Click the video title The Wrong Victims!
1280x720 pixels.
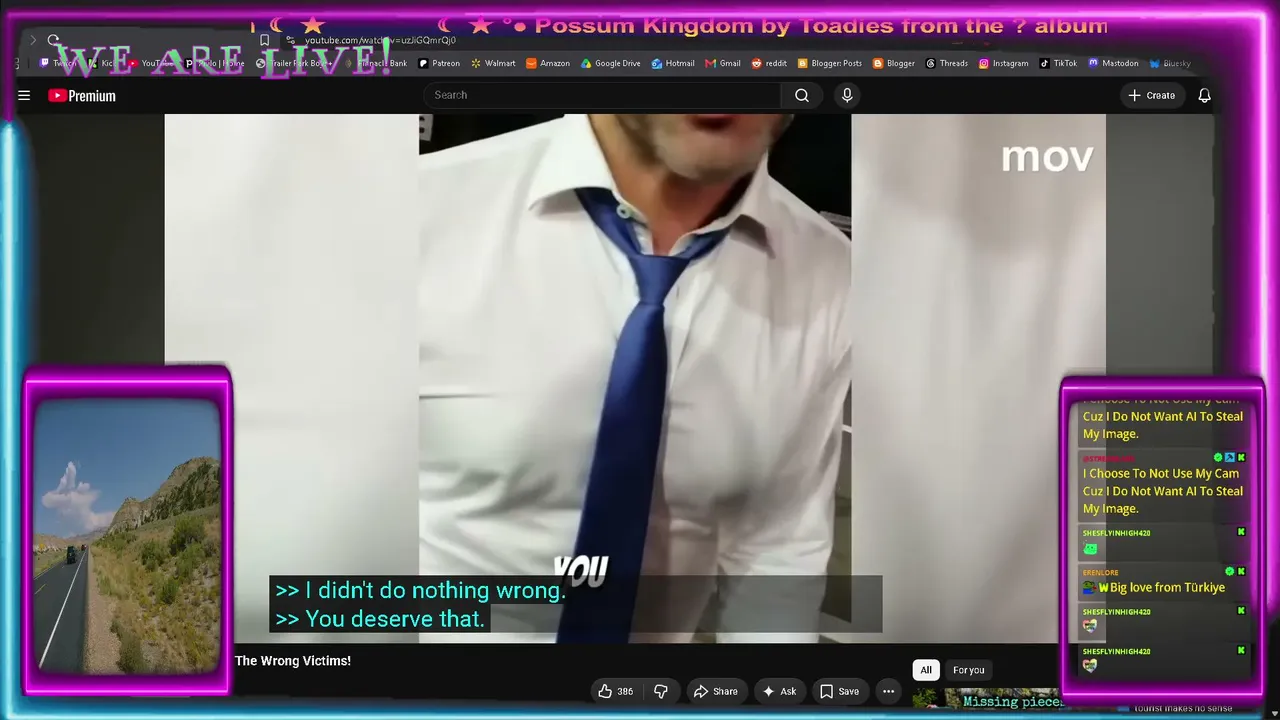point(293,661)
